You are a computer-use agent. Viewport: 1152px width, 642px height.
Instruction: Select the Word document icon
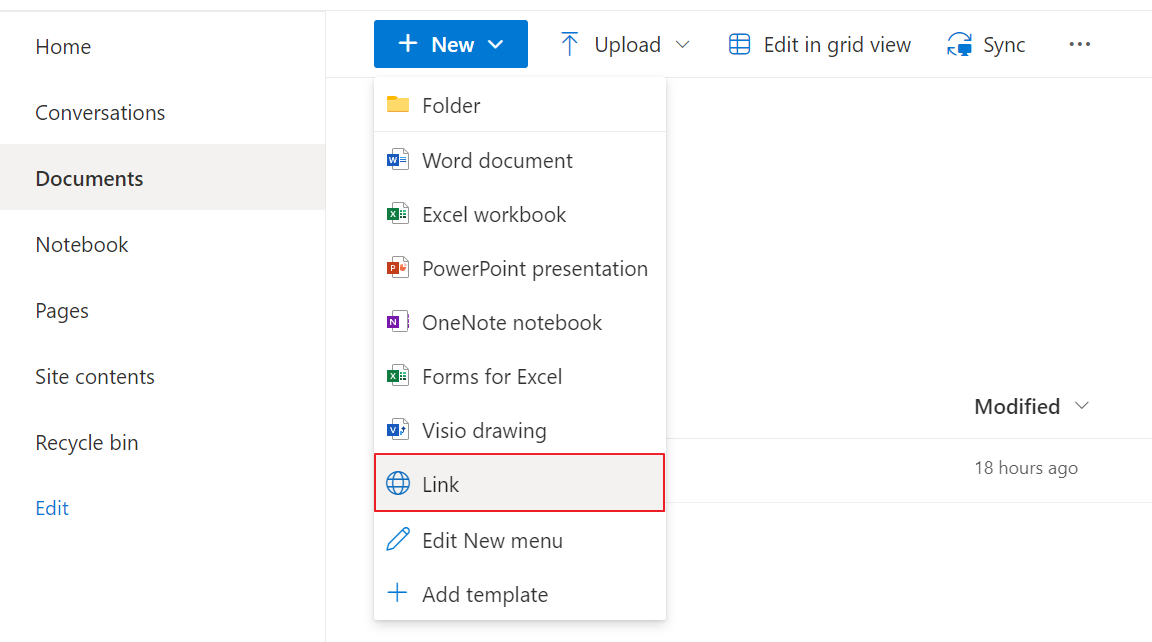coord(398,160)
